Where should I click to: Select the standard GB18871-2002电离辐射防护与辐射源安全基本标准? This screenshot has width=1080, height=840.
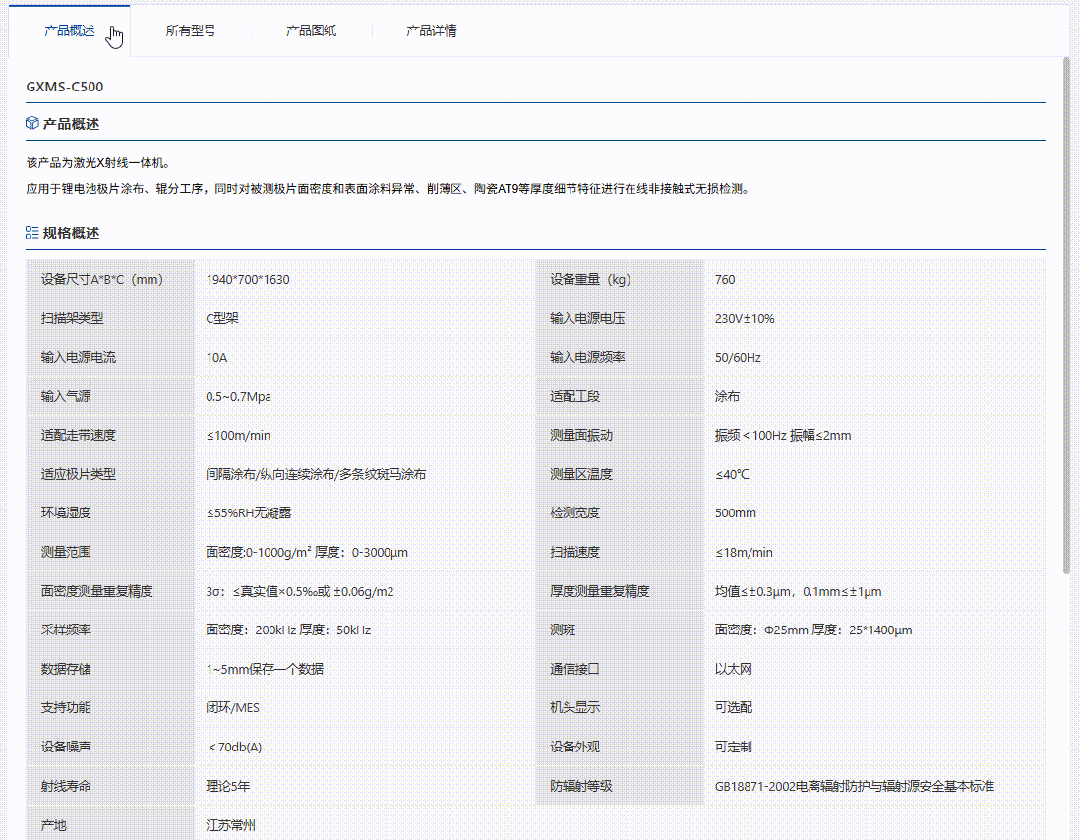[x=854, y=786]
